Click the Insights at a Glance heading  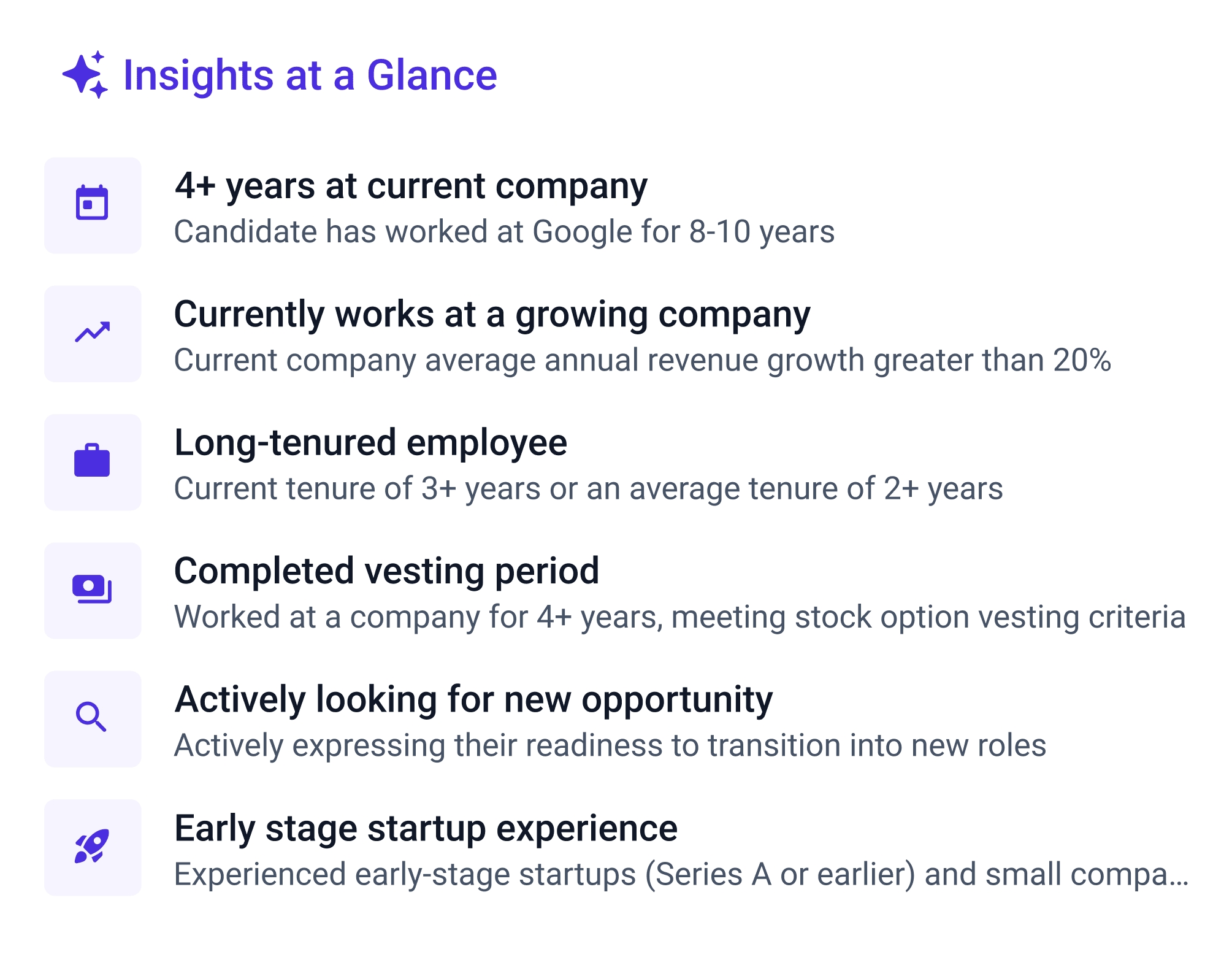point(309,76)
